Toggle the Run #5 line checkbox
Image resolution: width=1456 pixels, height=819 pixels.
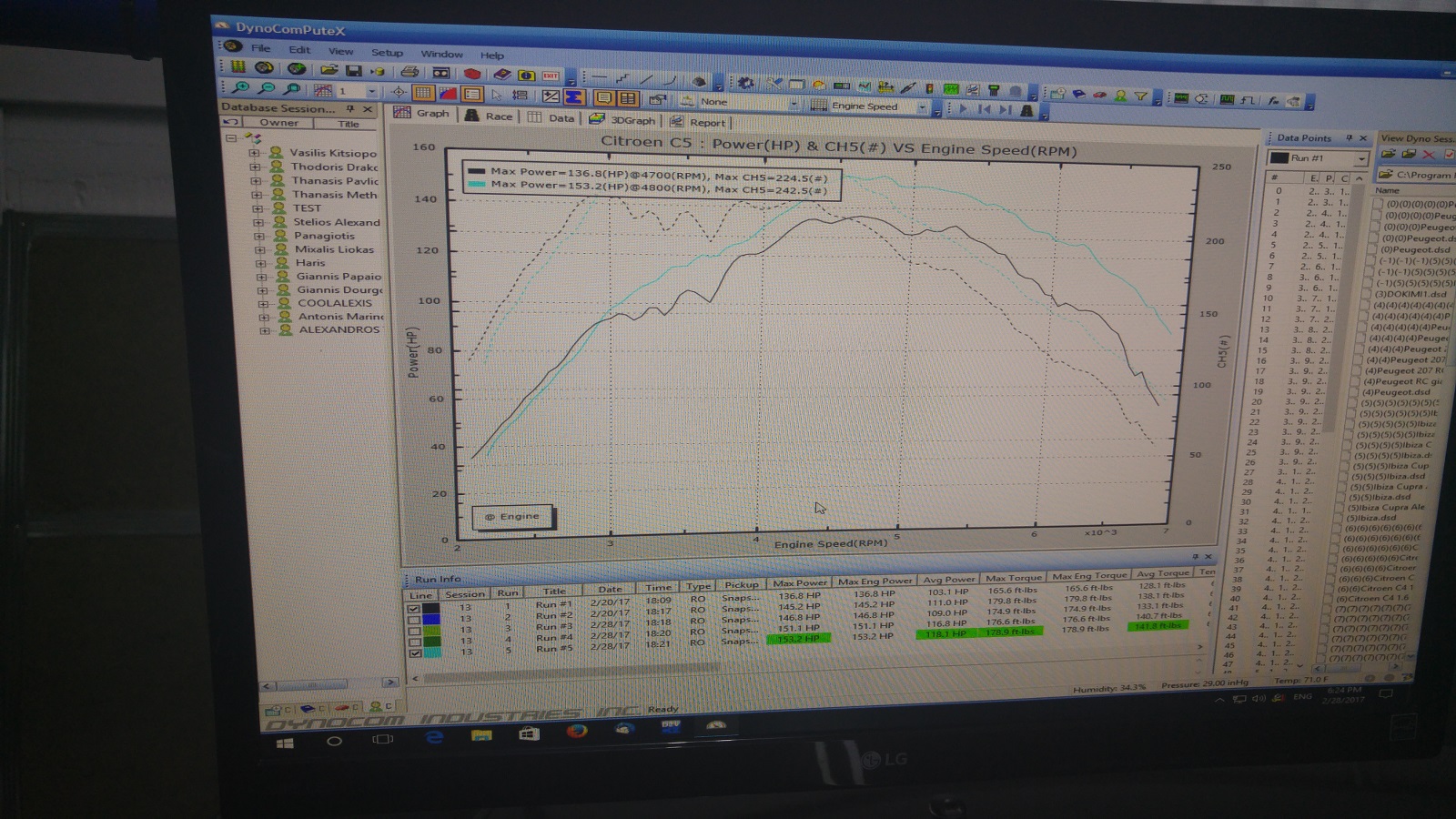(x=415, y=652)
